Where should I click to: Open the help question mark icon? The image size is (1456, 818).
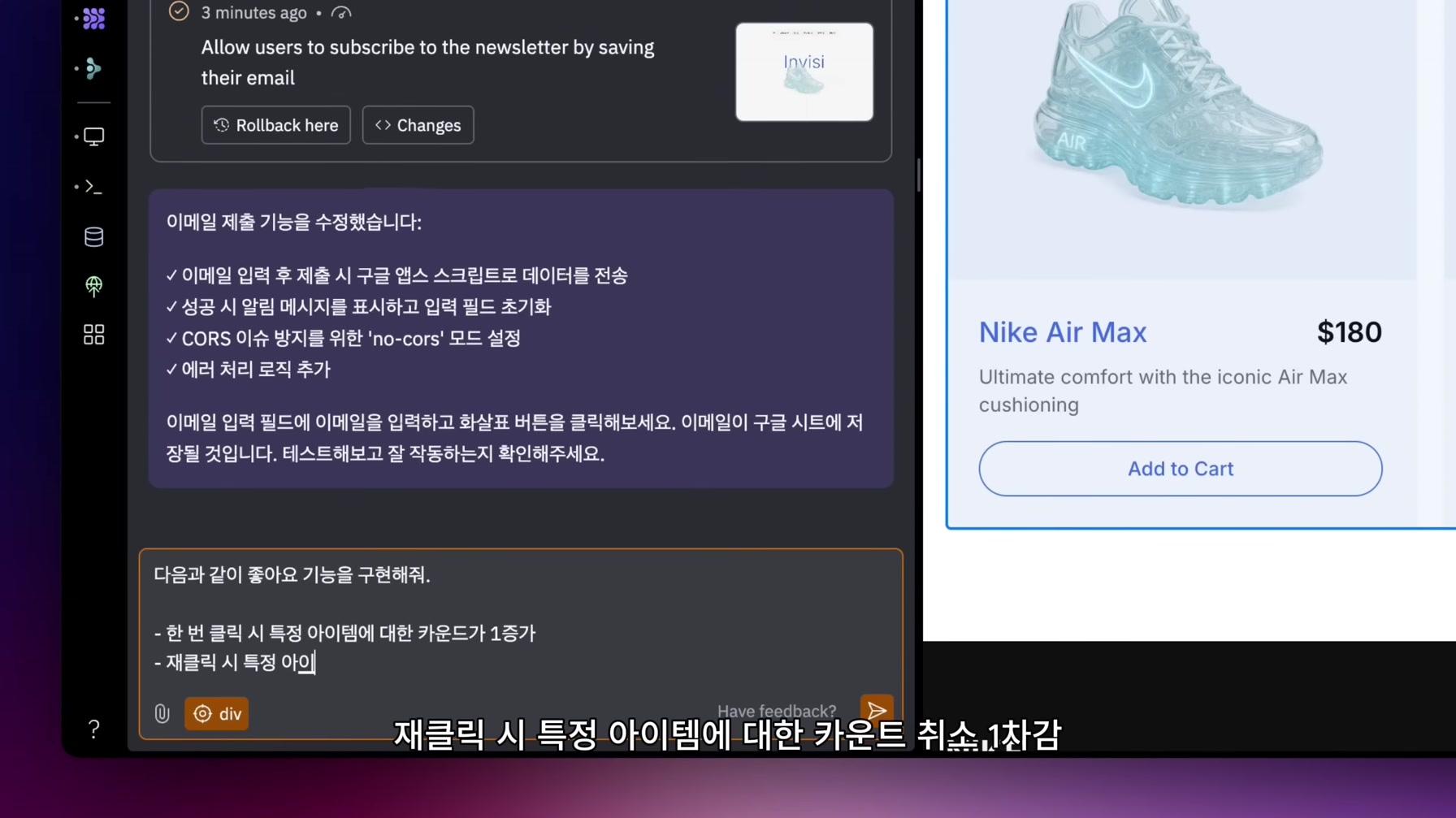pyautogui.click(x=94, y=729)
